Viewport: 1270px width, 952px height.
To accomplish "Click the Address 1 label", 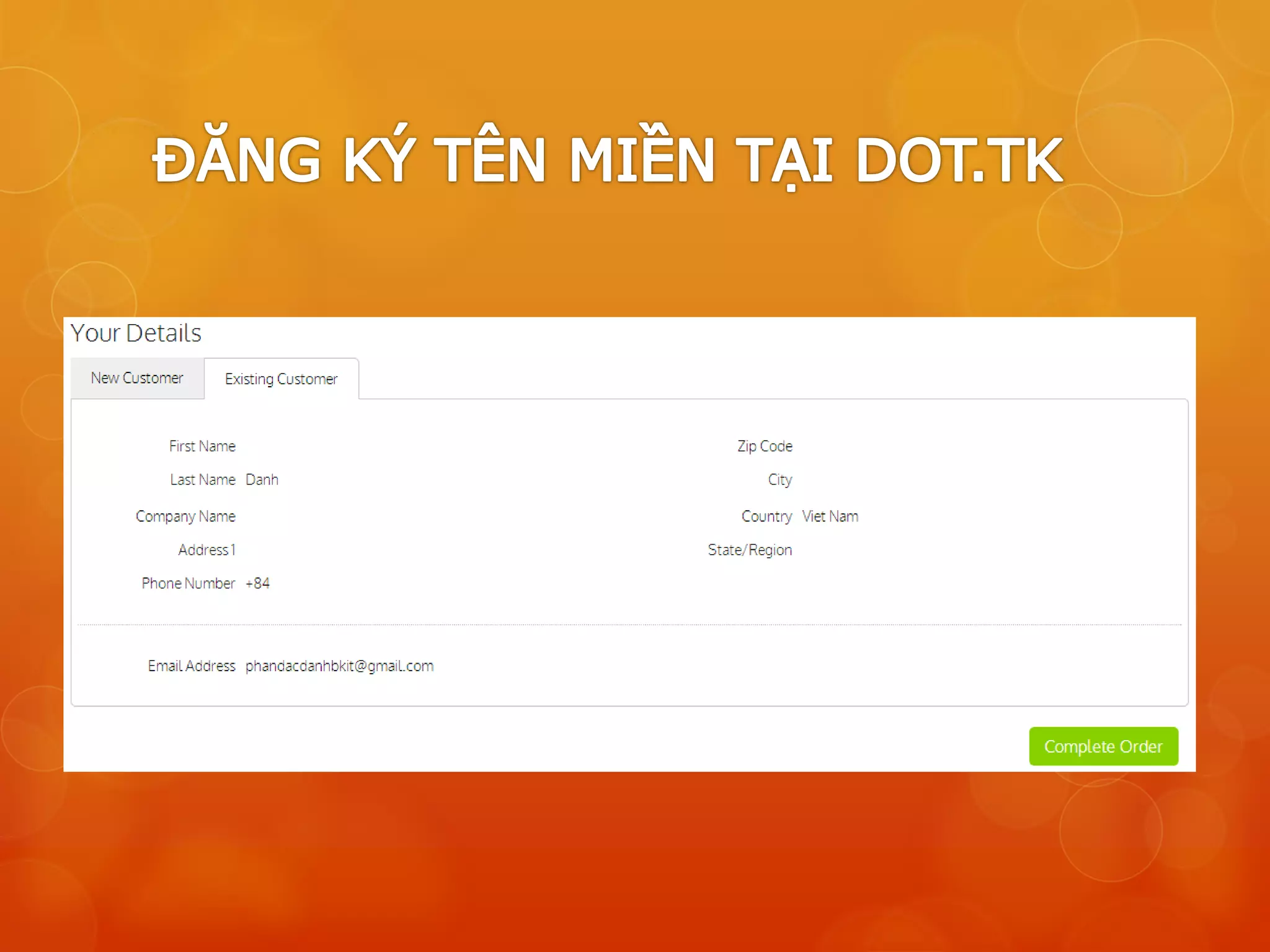I will pyautogui.click(x=206, y=550).
